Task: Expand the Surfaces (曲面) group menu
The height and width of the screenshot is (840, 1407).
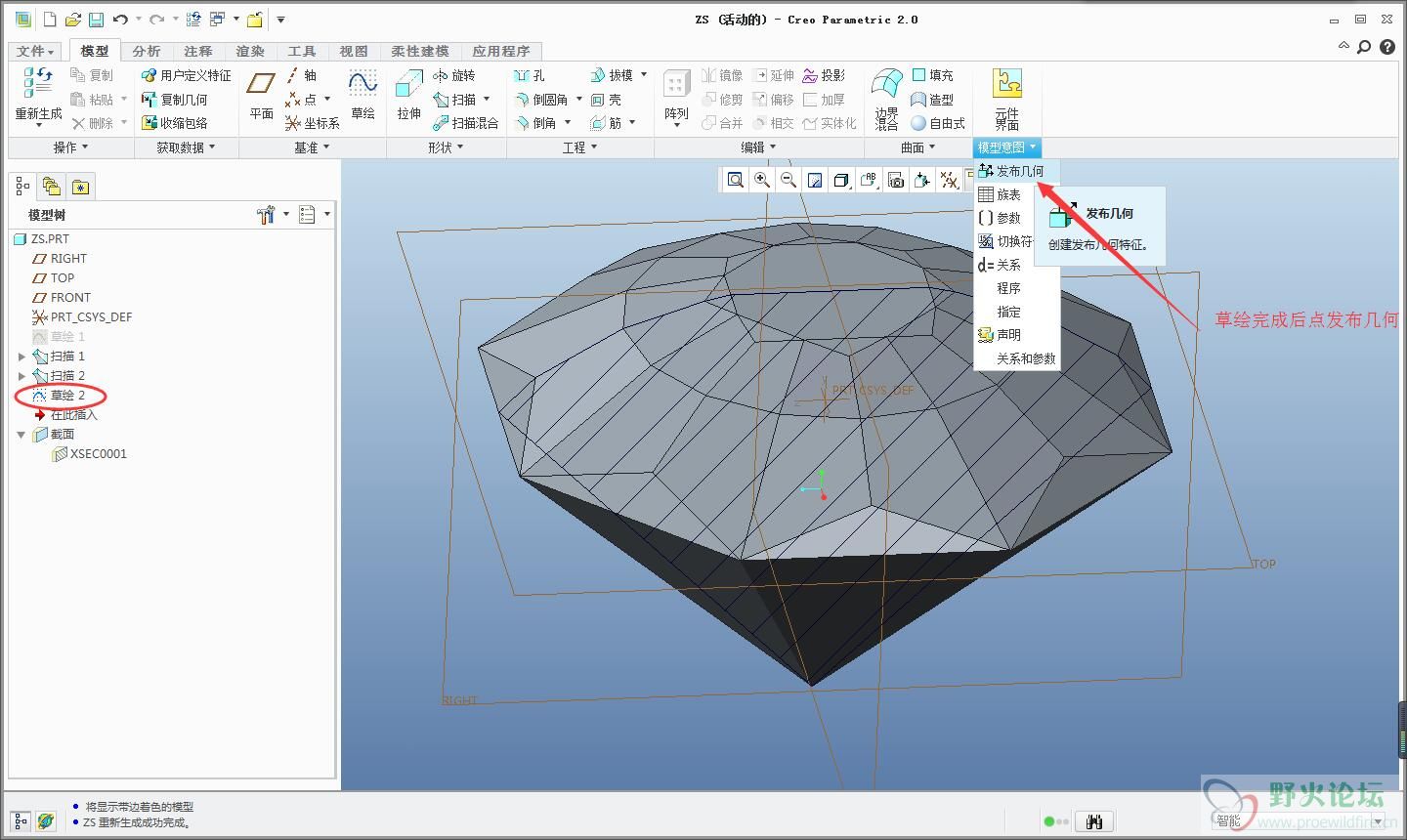Action: coord(917,147)
